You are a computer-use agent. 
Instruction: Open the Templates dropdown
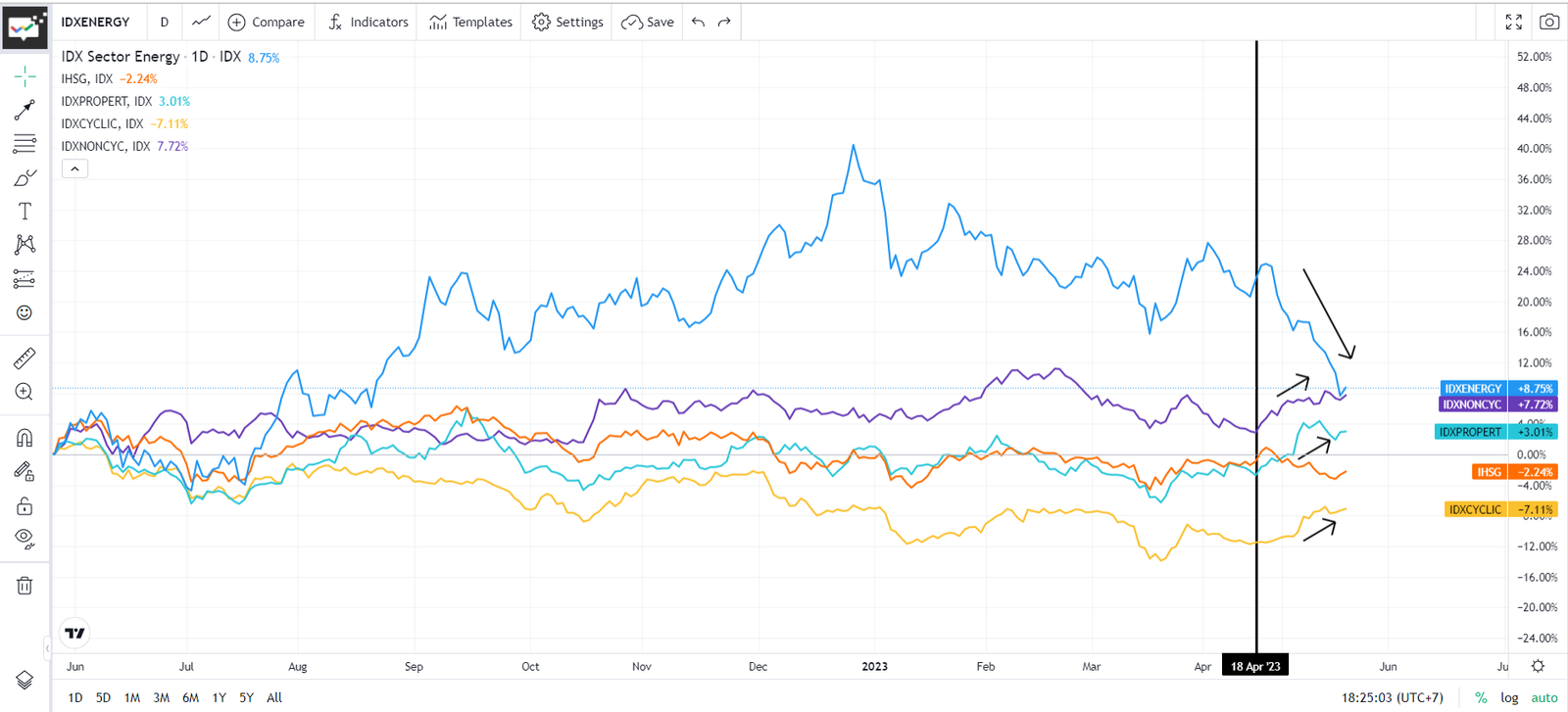[470, 22]
